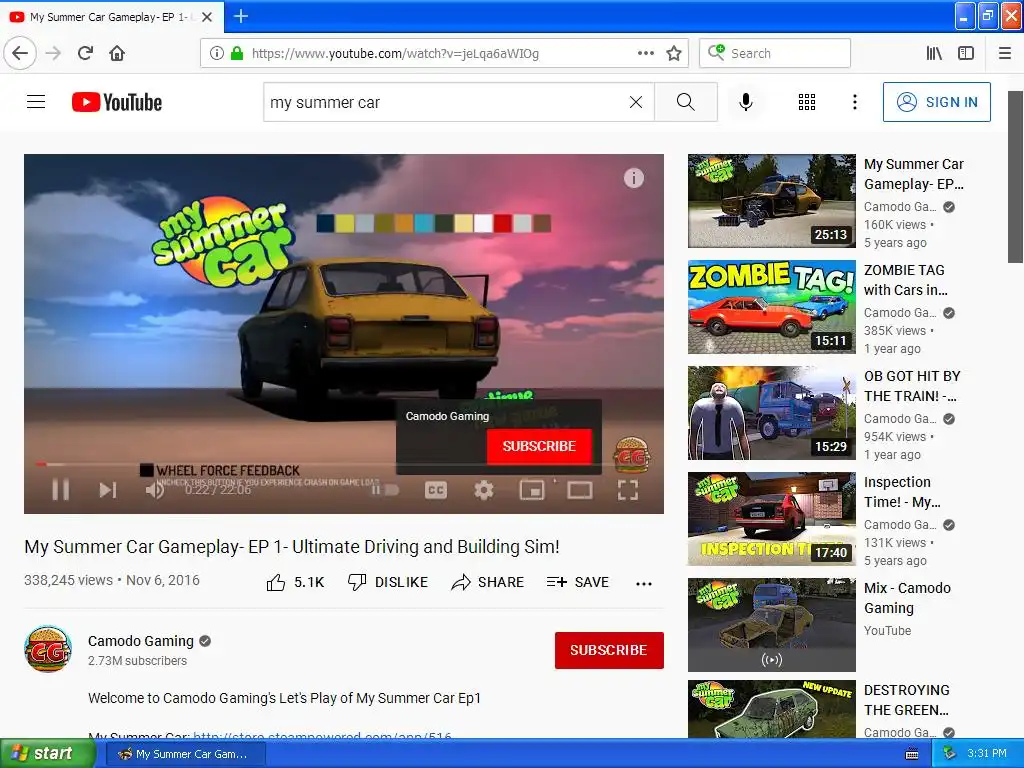Screen dimensions: 1024x768
Task: Open the browser home page
Action: 117,53
